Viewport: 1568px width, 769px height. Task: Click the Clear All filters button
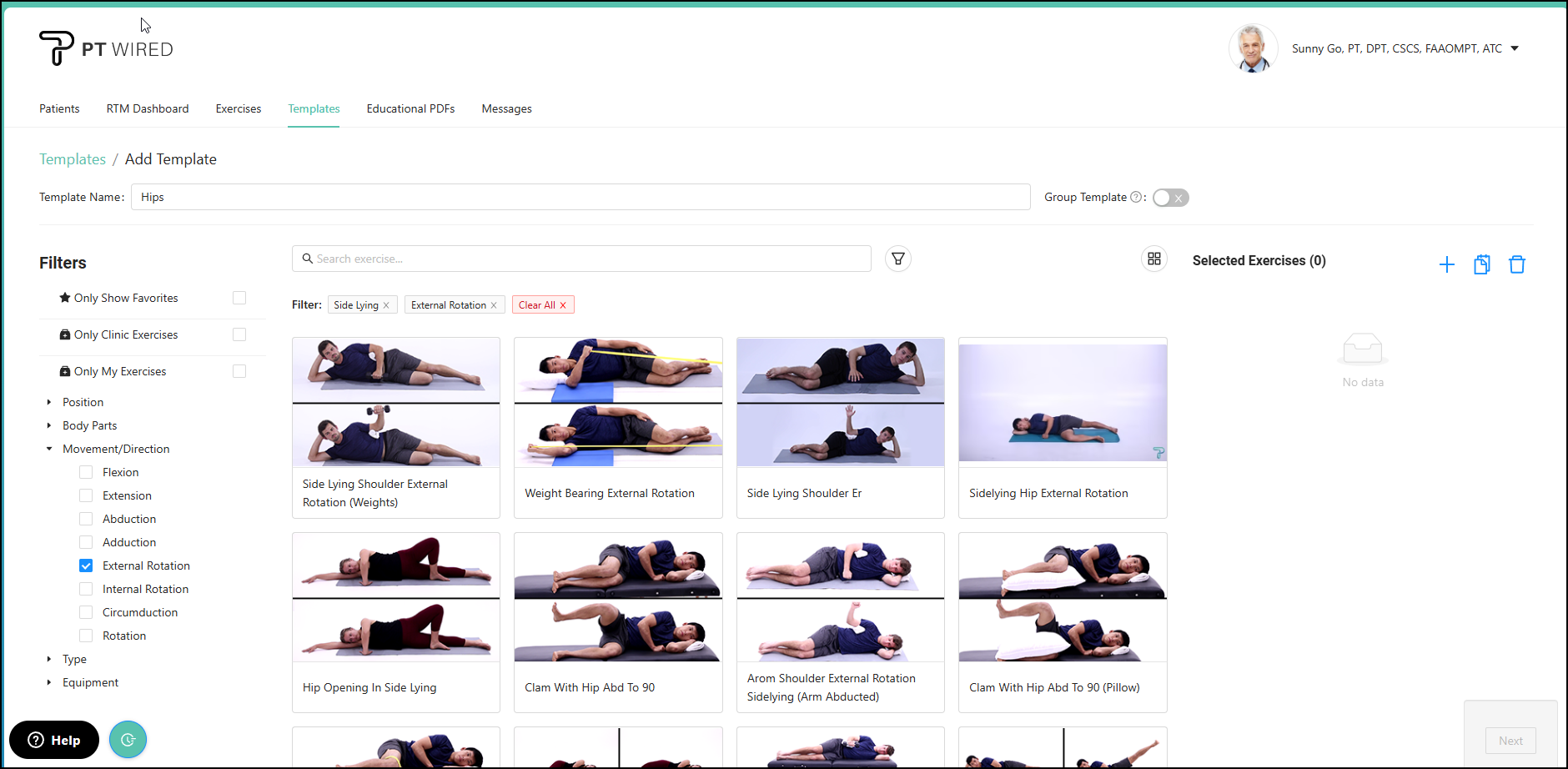coord(543,305)
